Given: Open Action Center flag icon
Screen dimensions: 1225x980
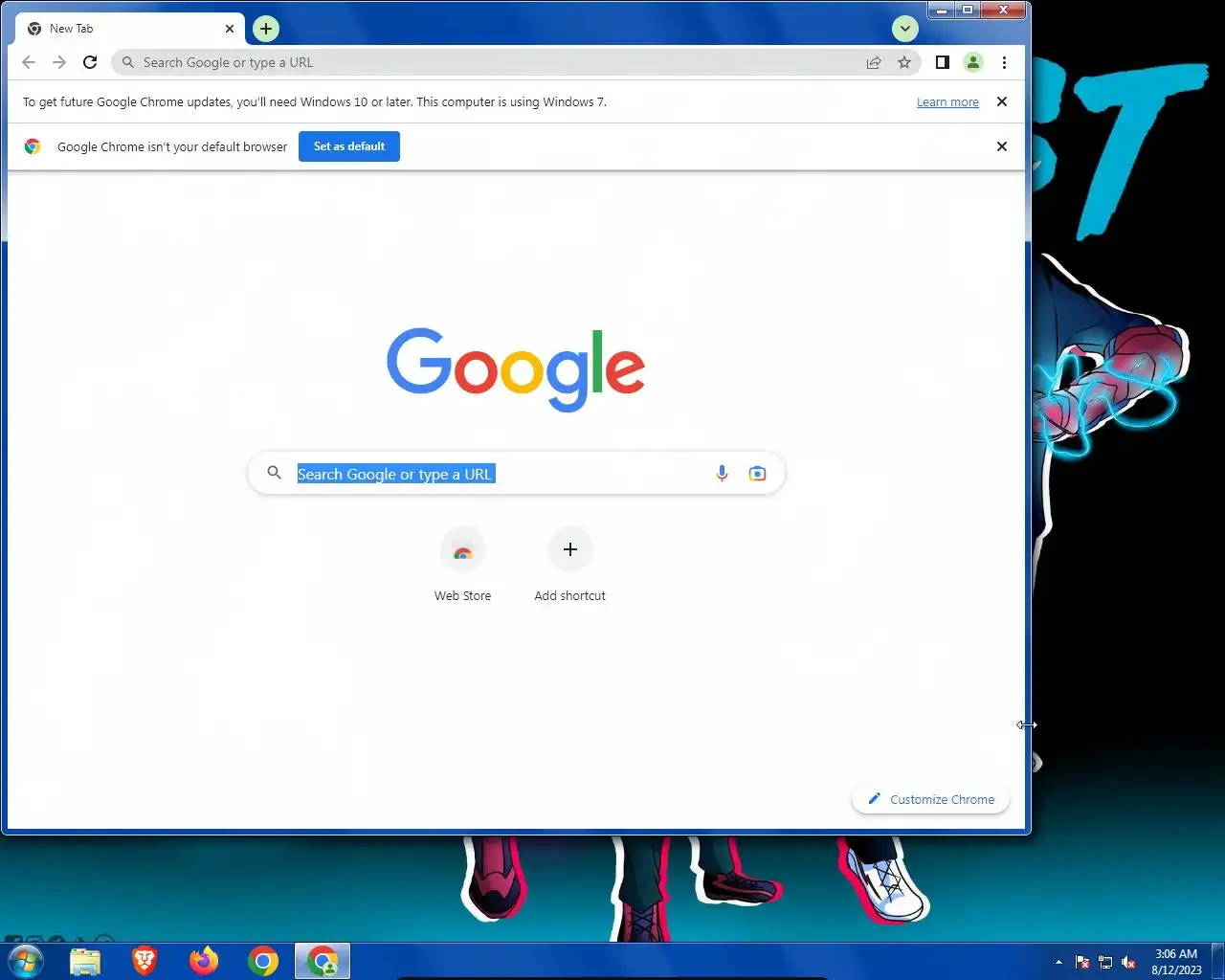Looking at the screenshot, I should click(1082, 963).
